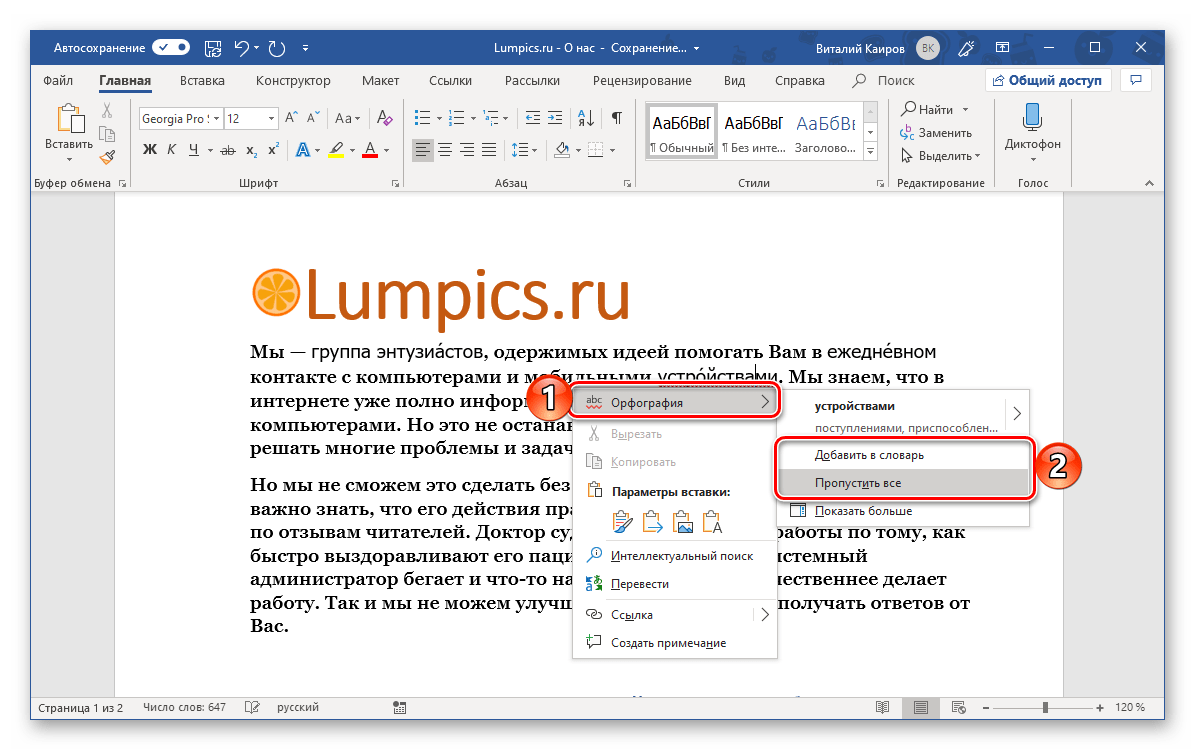Image resolution: width=1195 pixels, height=750 pixels.
Task: Toggle the Автосохранение switch
Action: 171,47
